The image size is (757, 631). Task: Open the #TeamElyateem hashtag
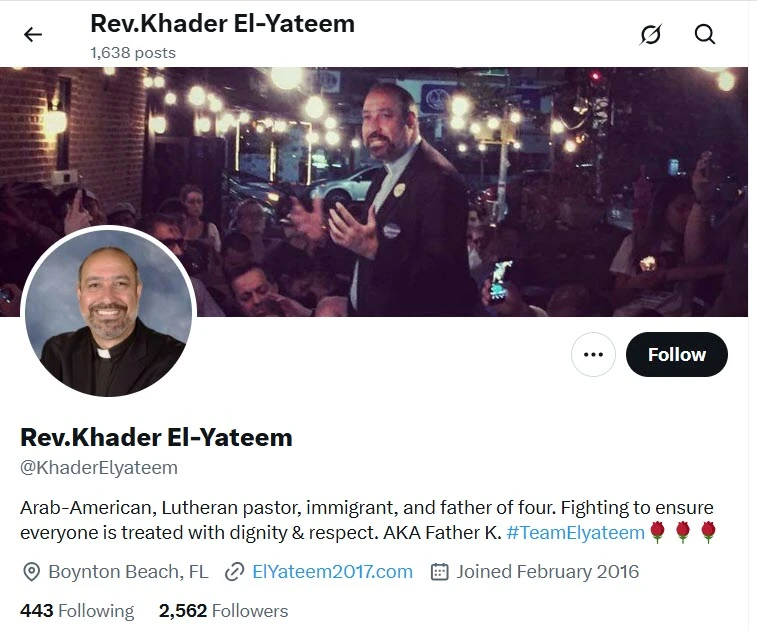pyautogui.click(x=575, y=533)
